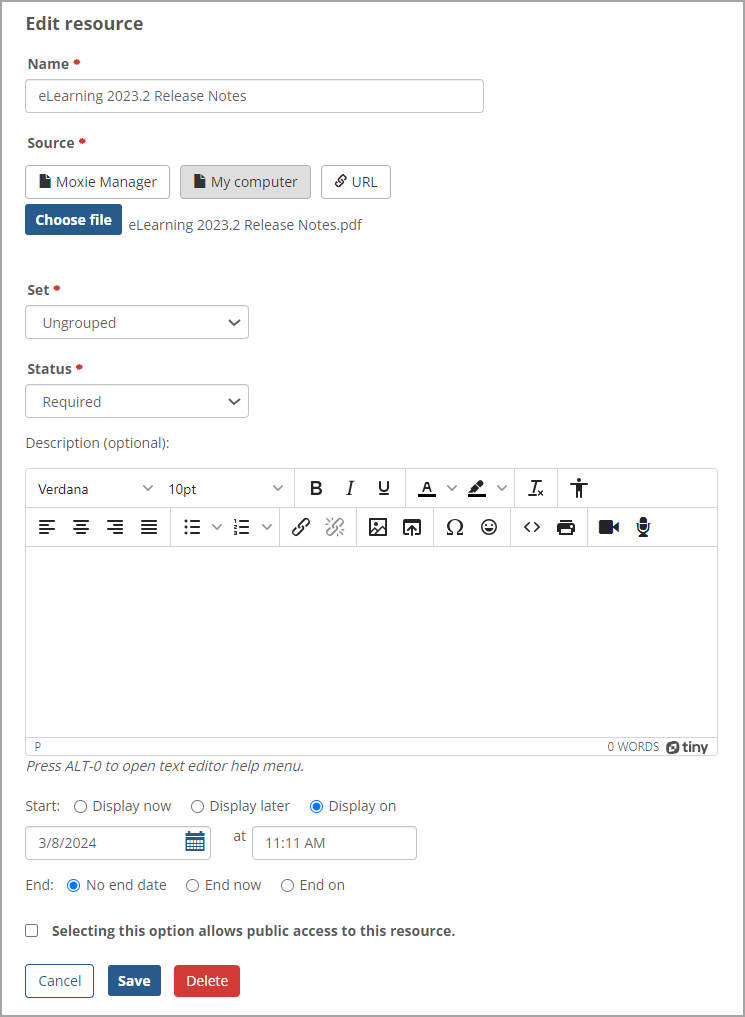This screenshot has height=1017, width=745.
Task: Open the Status dropdown showing Required
Action: pyautogui.click(x=136, y=401)
